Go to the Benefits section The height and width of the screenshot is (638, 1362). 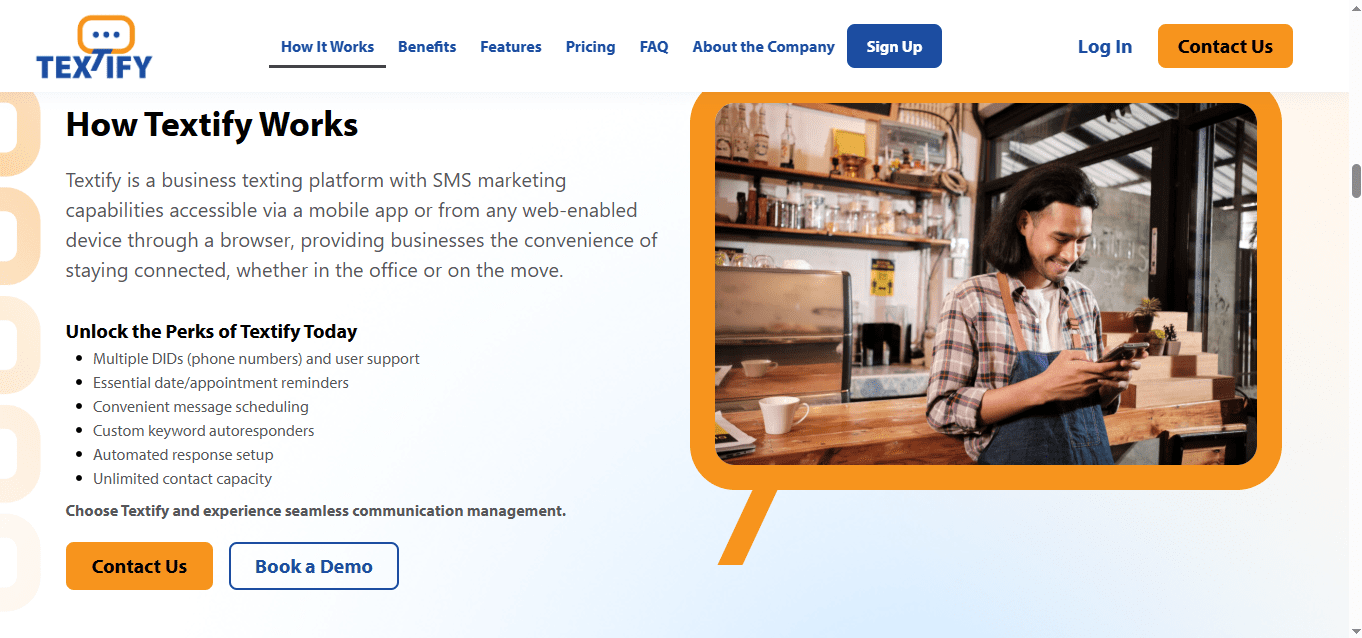pos(427,47)
